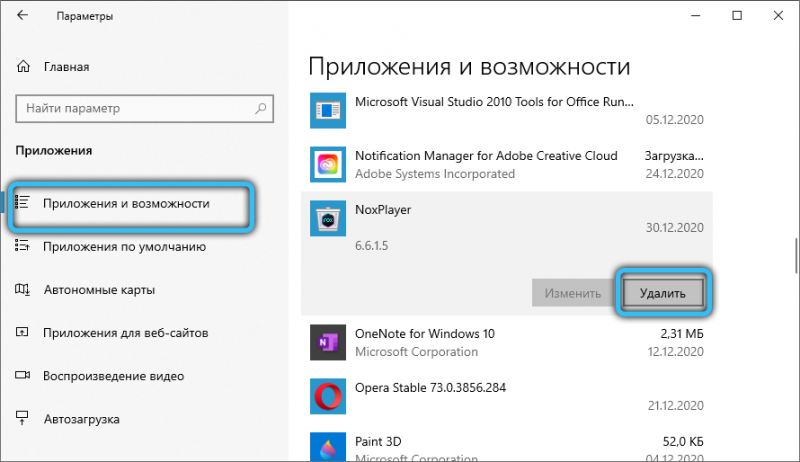Viewport: 800px width, 462px height.
Task: Click the Воспроизведение видео camera icon
Action: [x=22, y=375]
